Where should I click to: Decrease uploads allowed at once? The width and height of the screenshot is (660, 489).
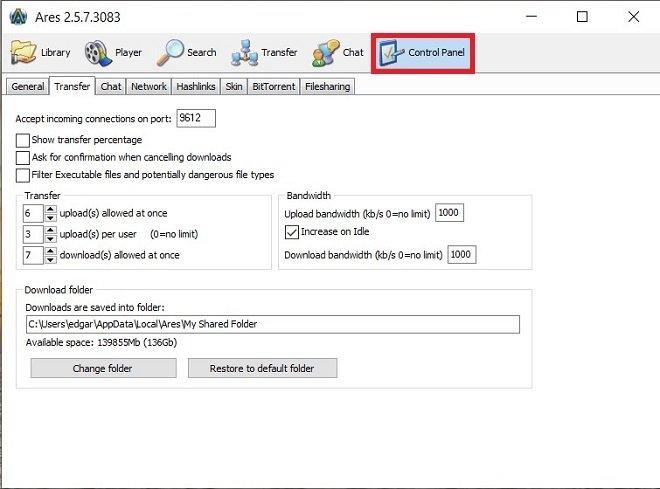pyautogui.click(x=51, y=218)
